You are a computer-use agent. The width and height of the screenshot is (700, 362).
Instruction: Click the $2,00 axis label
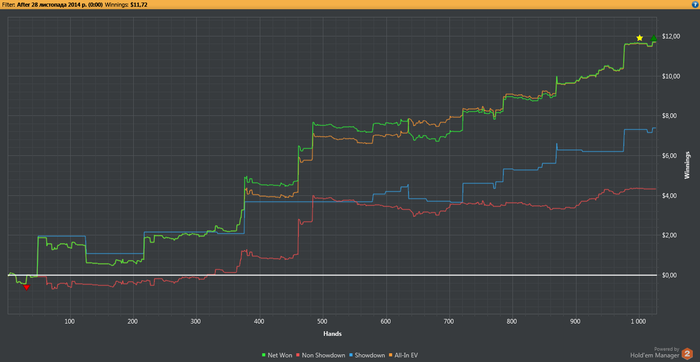point(671,235)
